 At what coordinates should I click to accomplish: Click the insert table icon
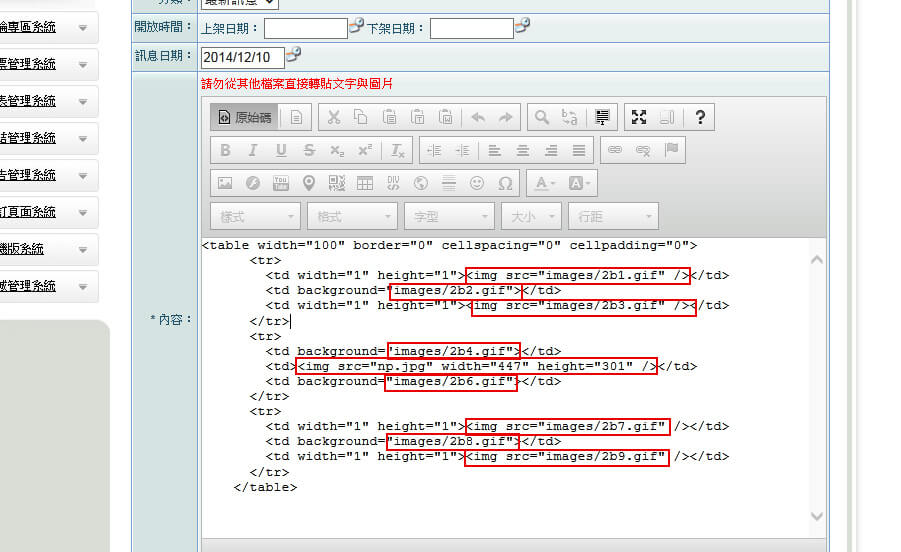365,183
